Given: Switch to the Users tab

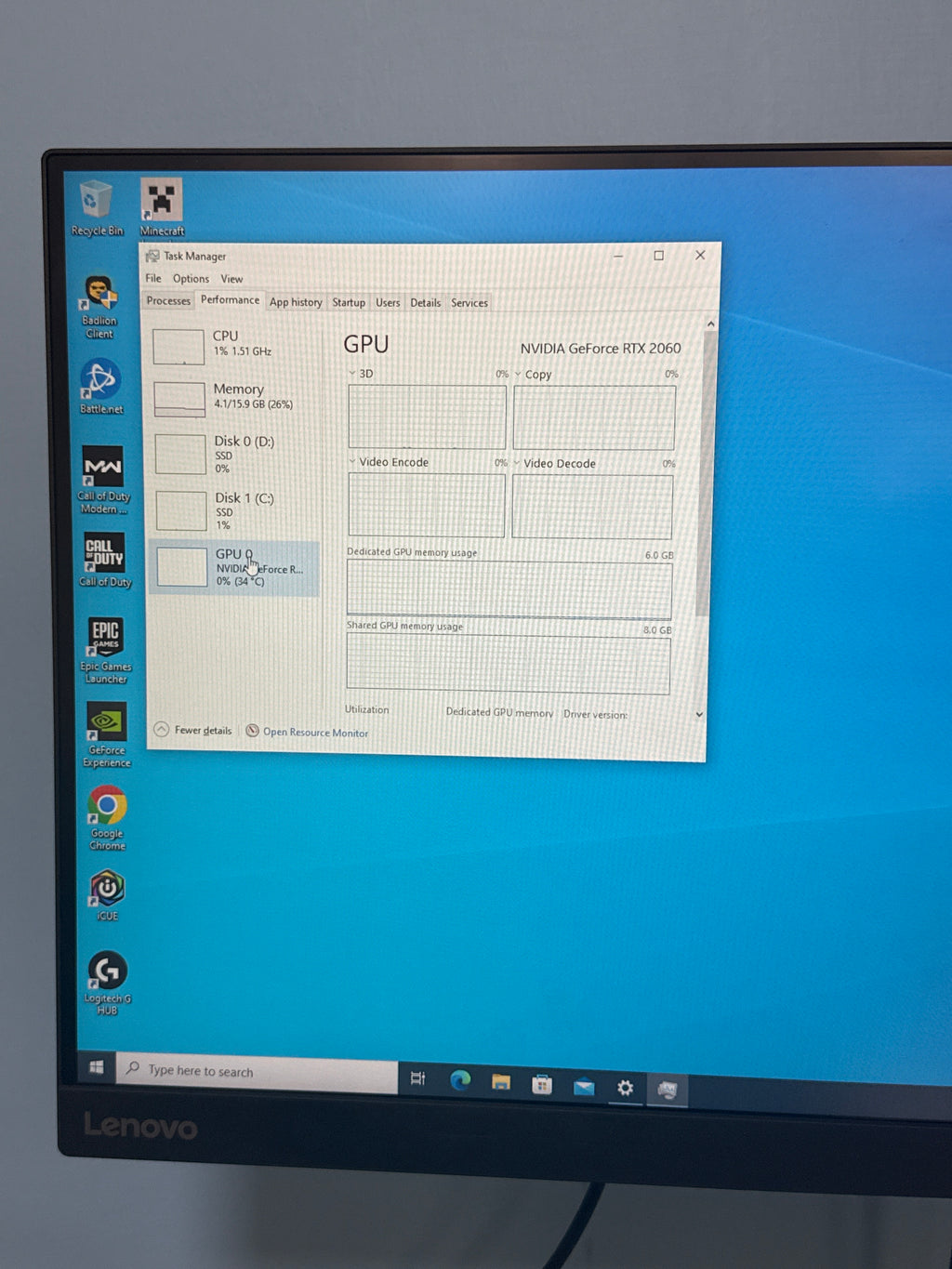Looking at the screenshot, I should (x=388, y=302).
